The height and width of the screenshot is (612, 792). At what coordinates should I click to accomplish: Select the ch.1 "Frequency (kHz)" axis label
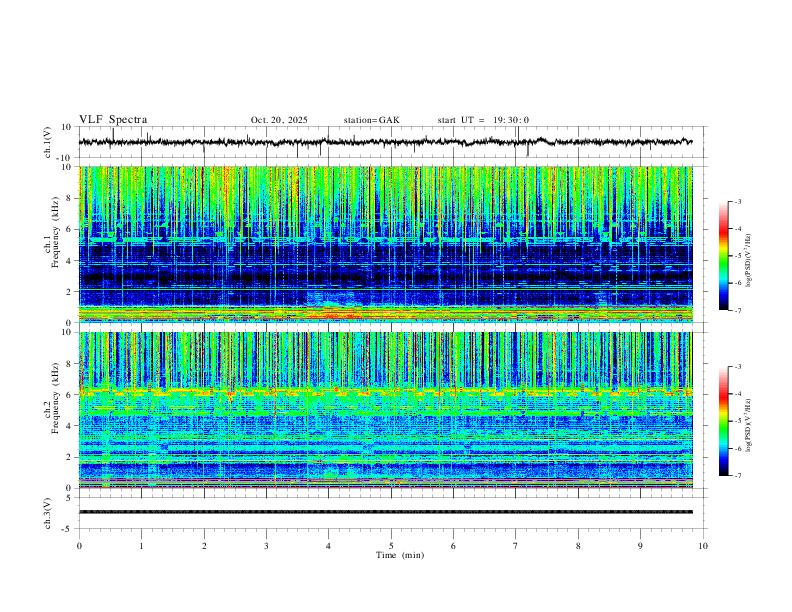point(55,233)
